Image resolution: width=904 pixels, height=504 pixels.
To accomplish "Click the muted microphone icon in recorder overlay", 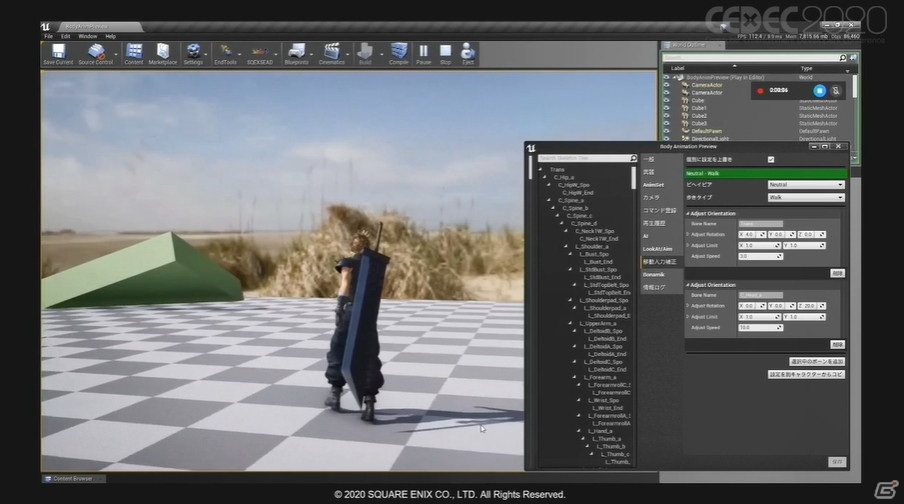I will [836, 91].
